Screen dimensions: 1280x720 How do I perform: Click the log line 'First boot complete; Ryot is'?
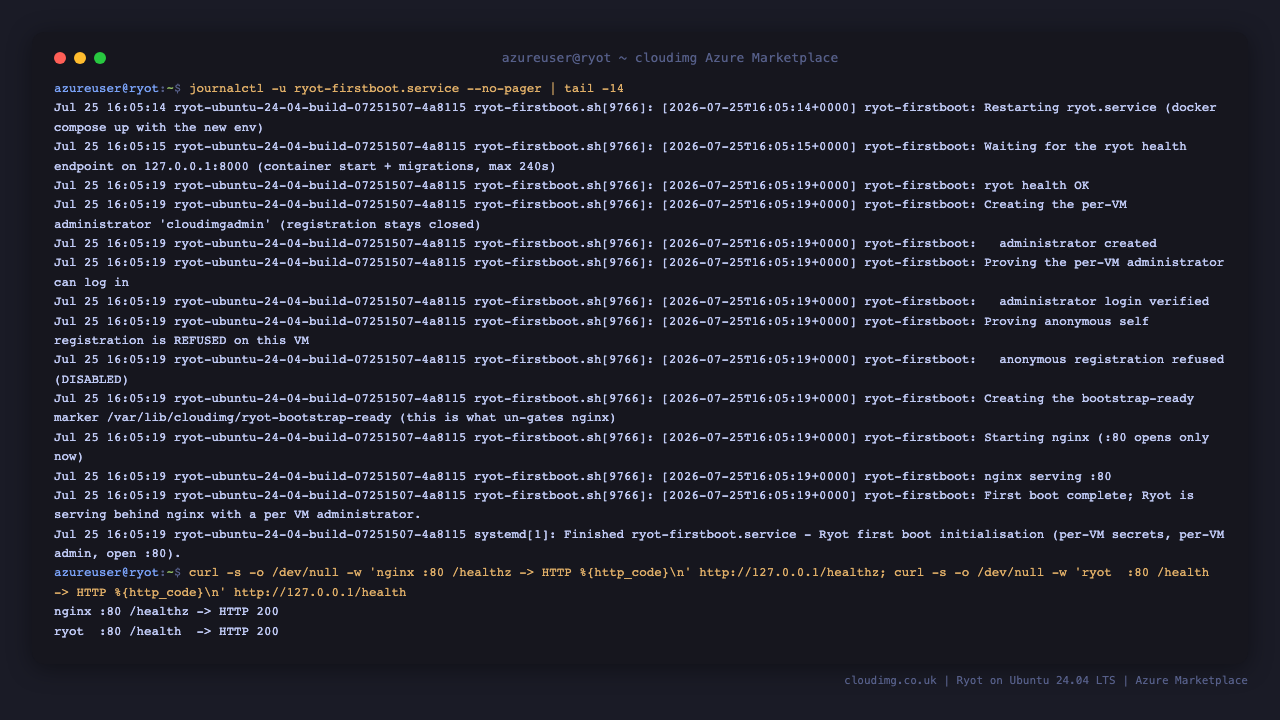[x=1089, y=495]
